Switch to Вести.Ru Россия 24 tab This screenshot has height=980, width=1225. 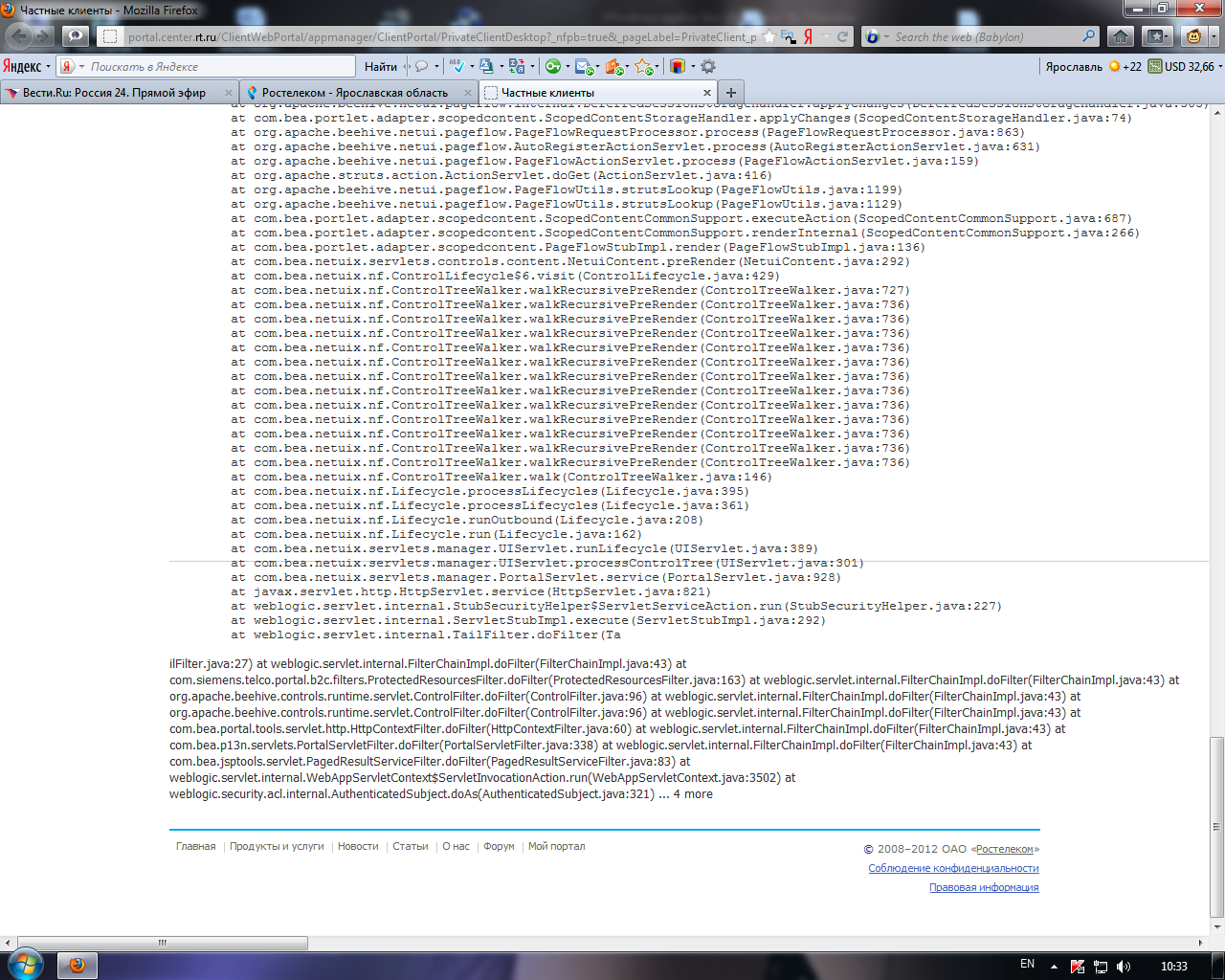click(x=114, y=93)
